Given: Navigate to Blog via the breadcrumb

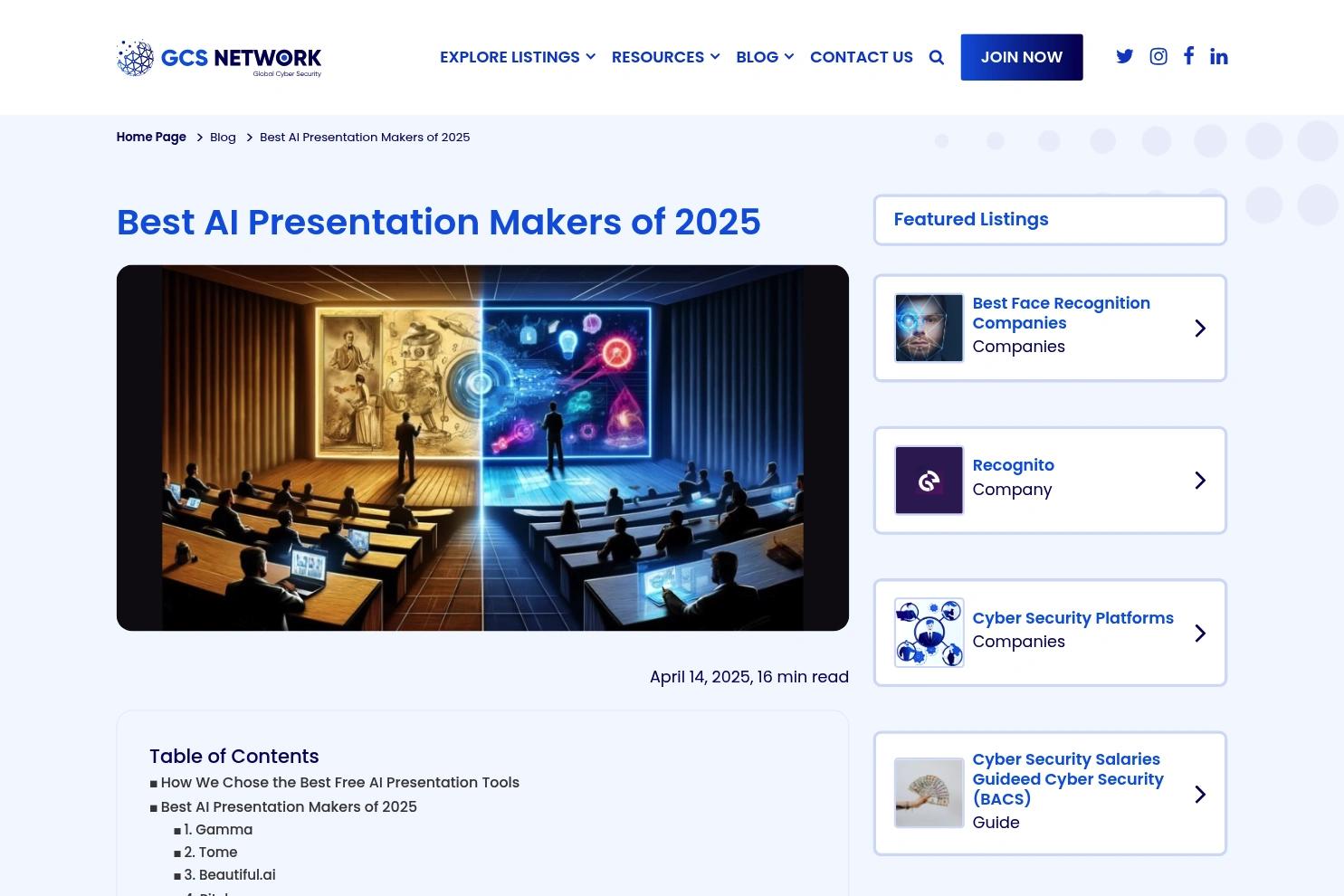Looking at the screenshot, I should [223, 137].
